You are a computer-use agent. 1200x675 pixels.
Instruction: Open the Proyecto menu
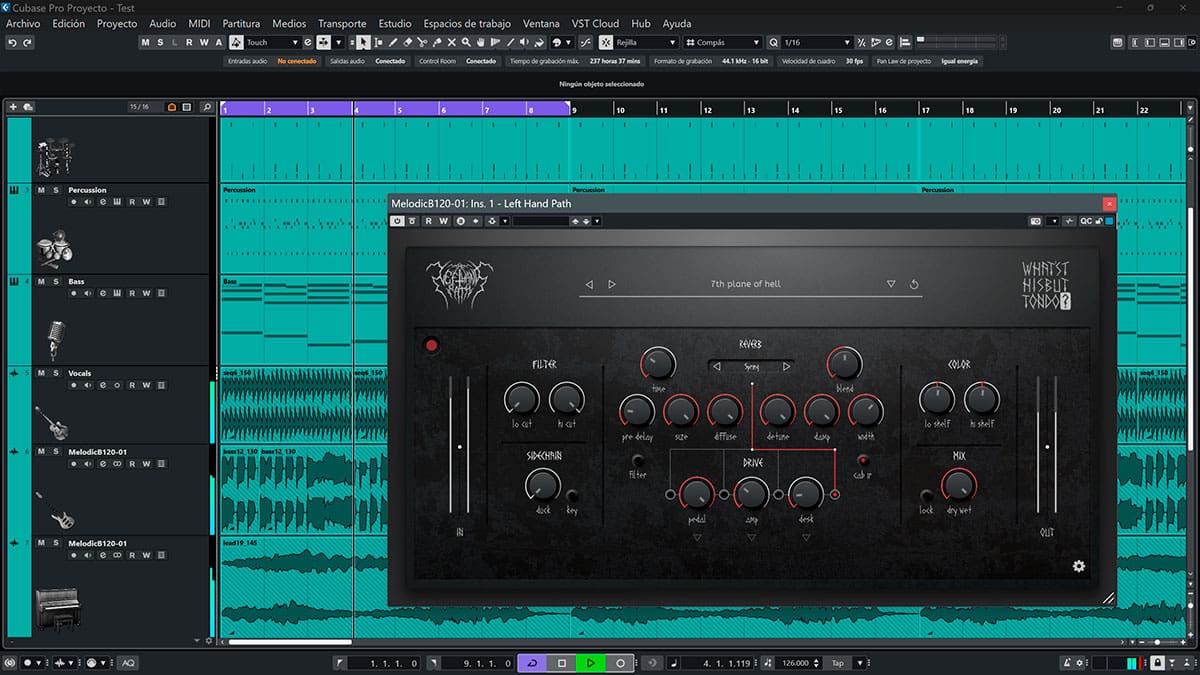pyautogui.click(x=117, y=23)
